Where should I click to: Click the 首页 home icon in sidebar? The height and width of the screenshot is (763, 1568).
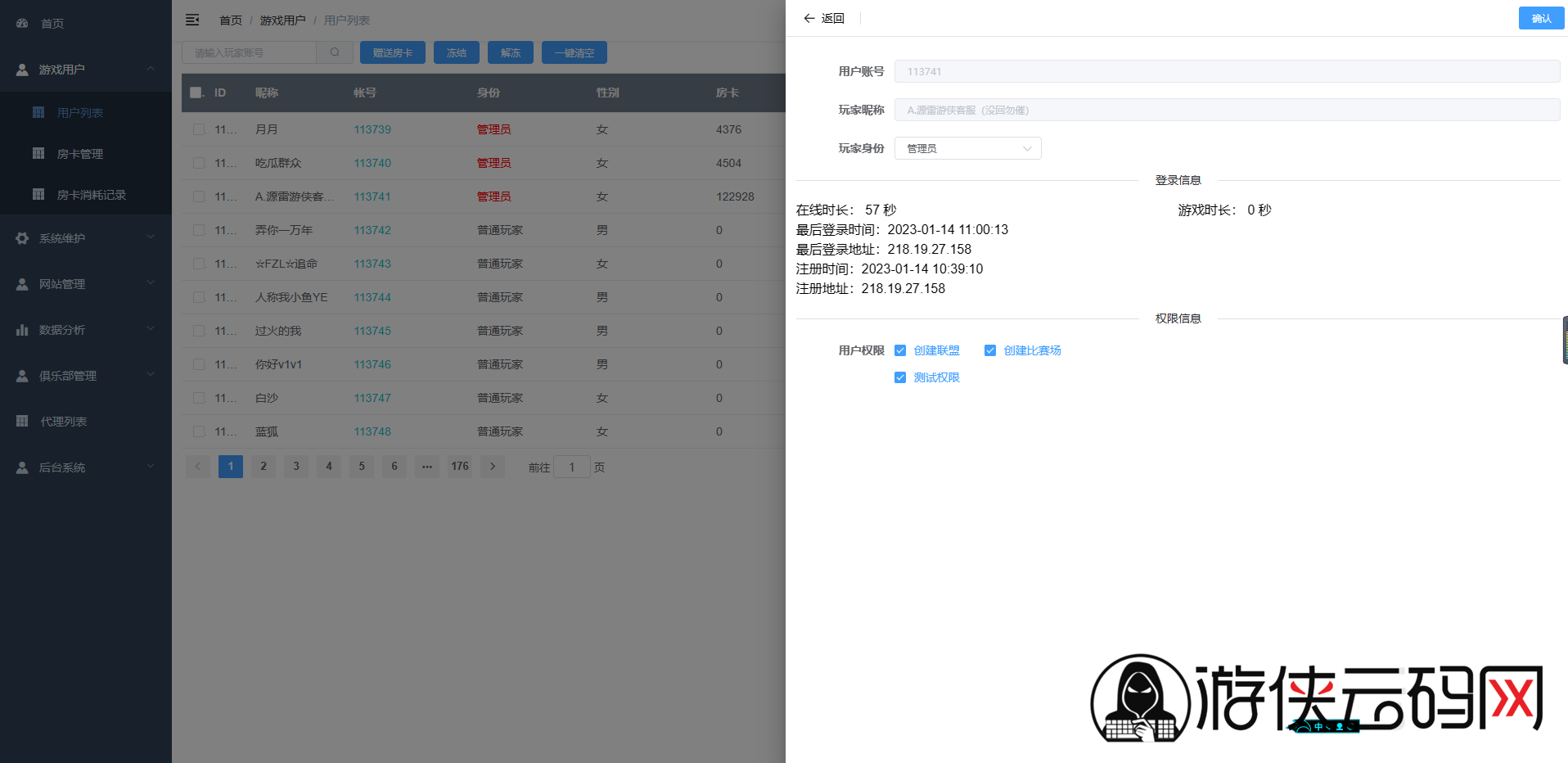point(21,23)
